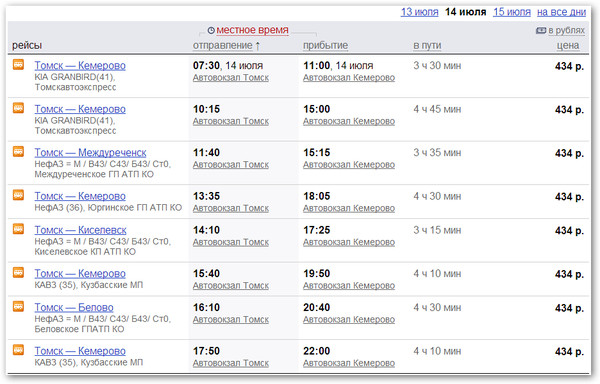Click the bus icon beside the Томск — Киселевск route
Viewport: 600px width, 384px height.
18,229
